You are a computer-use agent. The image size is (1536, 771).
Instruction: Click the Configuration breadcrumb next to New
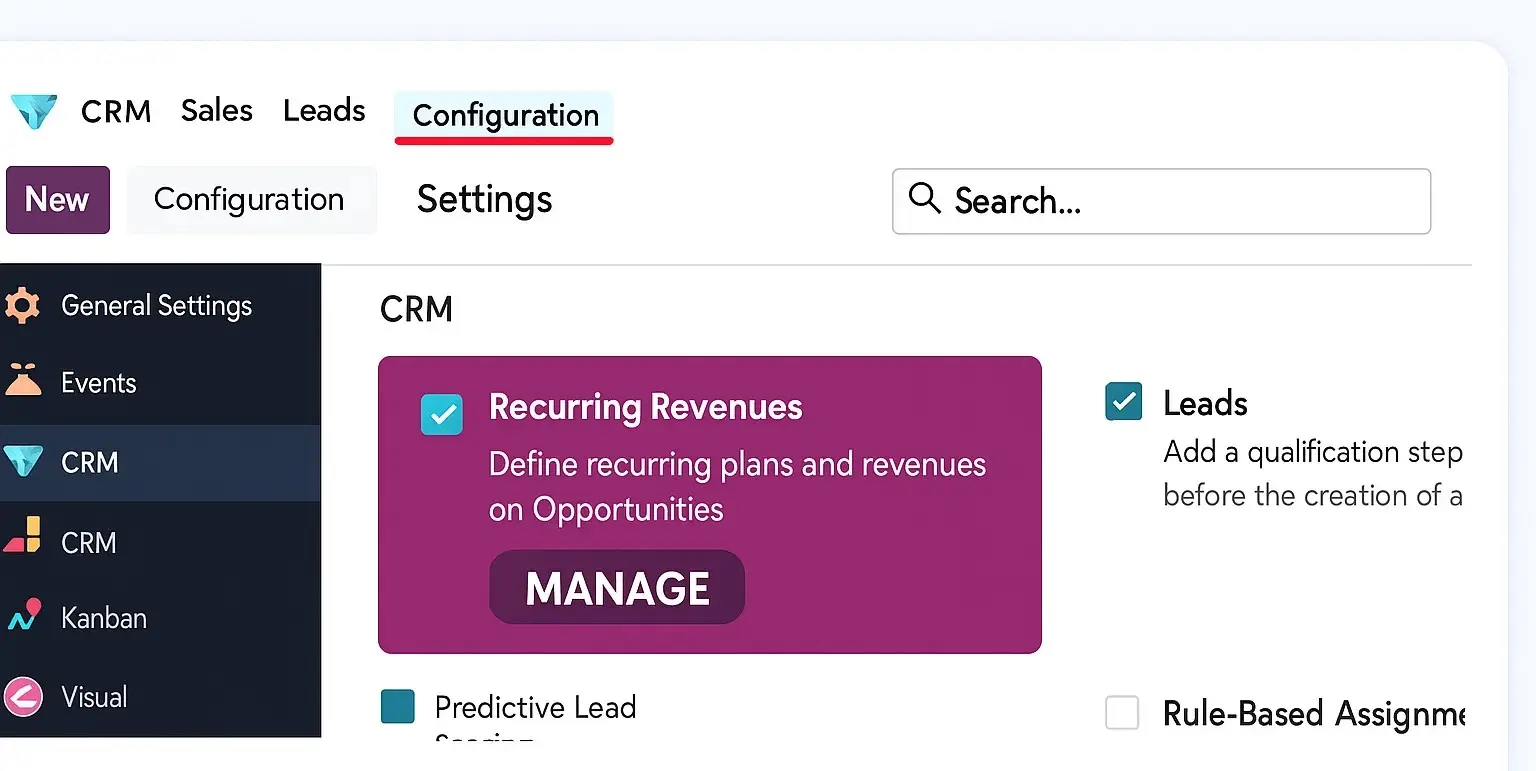tap(250, 200)
